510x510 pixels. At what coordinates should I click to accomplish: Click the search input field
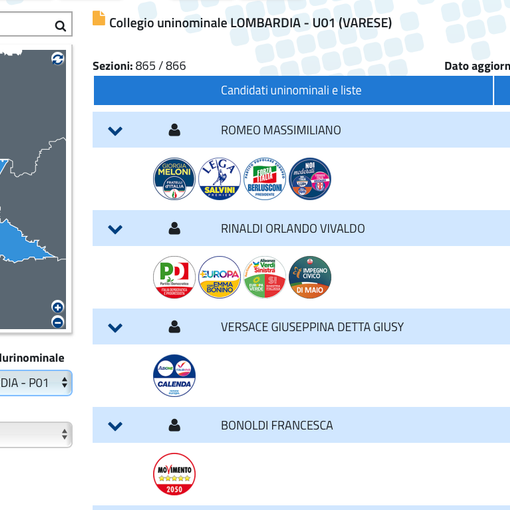click(x=35, y=24)
